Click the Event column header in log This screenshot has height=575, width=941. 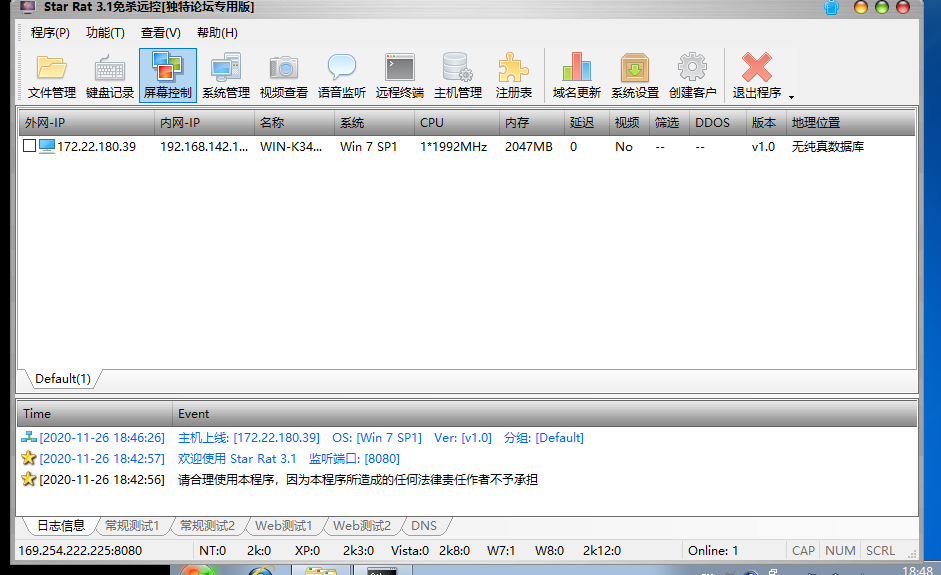coord(544,414)
